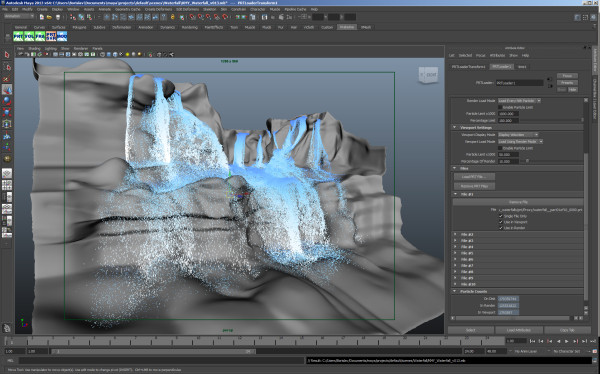Enable Particle Limit under Viewport Load Mode
Image resolution: width=600 pixels, height=374 pixels.
pyautogui.click(x=500, y=148)
